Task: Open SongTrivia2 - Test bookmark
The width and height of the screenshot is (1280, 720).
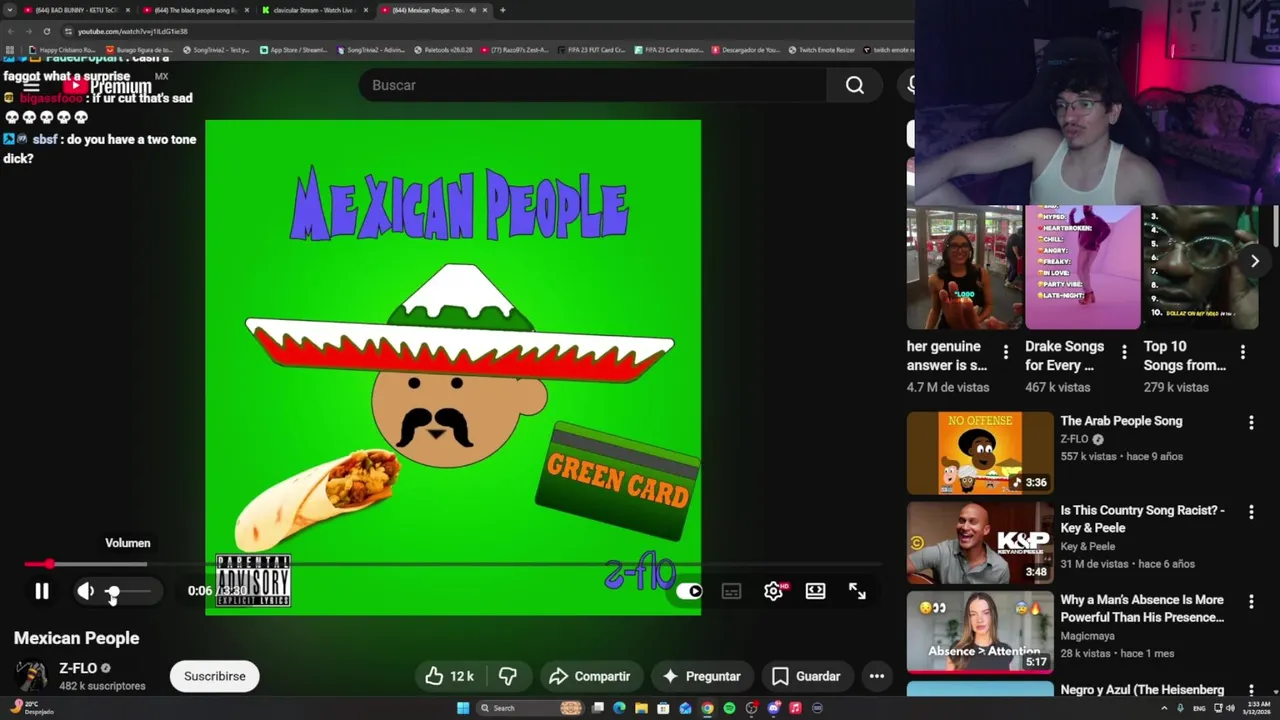Action: [x=216, y=49]
